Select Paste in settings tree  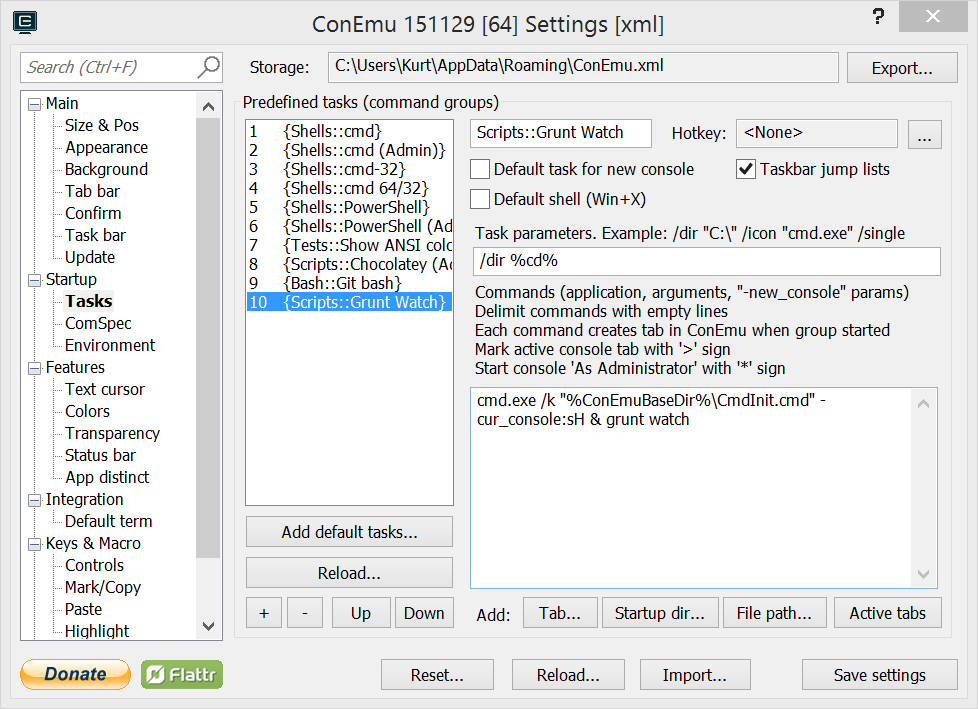84,609
